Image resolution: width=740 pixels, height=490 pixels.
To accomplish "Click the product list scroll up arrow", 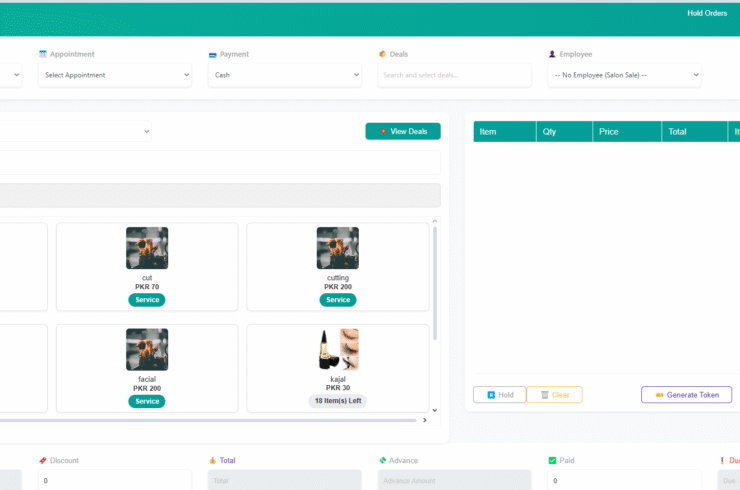I will tap(435, 221).
